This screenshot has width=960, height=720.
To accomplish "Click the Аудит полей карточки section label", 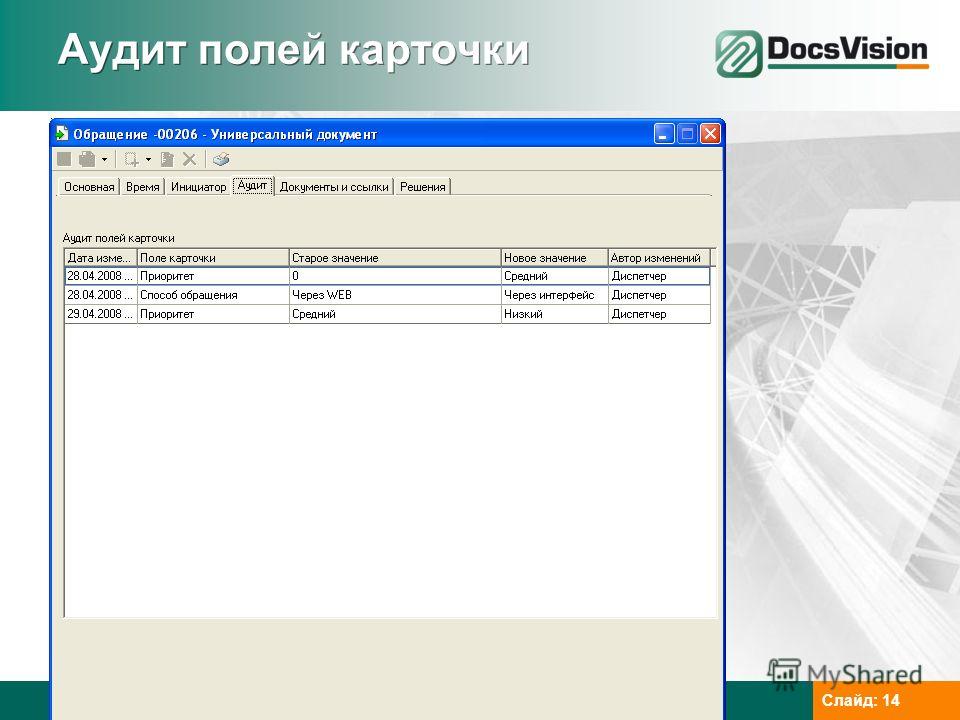I will pos(119,238).
